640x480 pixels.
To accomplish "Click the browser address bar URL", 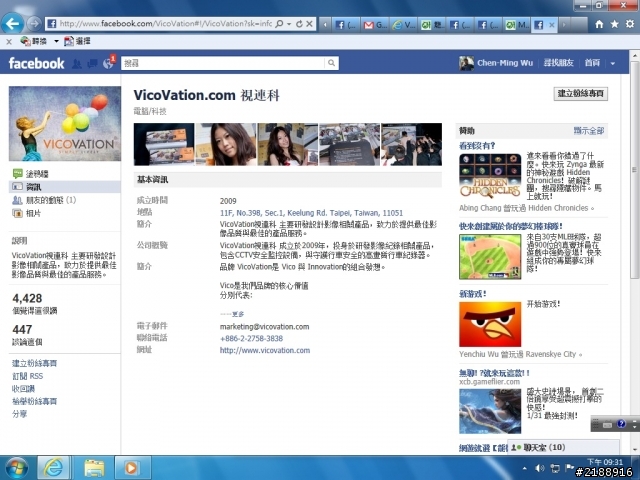I will coord(166,24).
